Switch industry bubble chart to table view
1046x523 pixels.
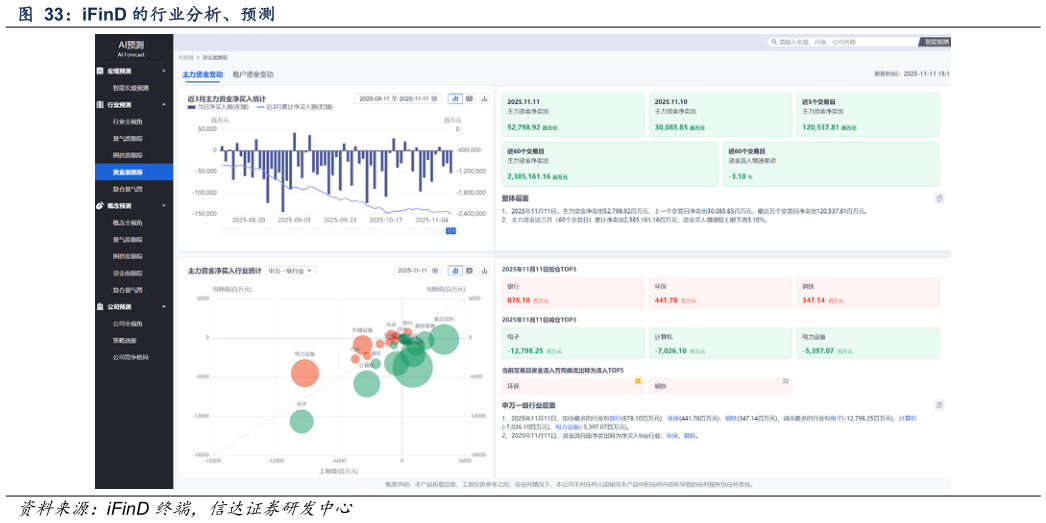[469, 270]
